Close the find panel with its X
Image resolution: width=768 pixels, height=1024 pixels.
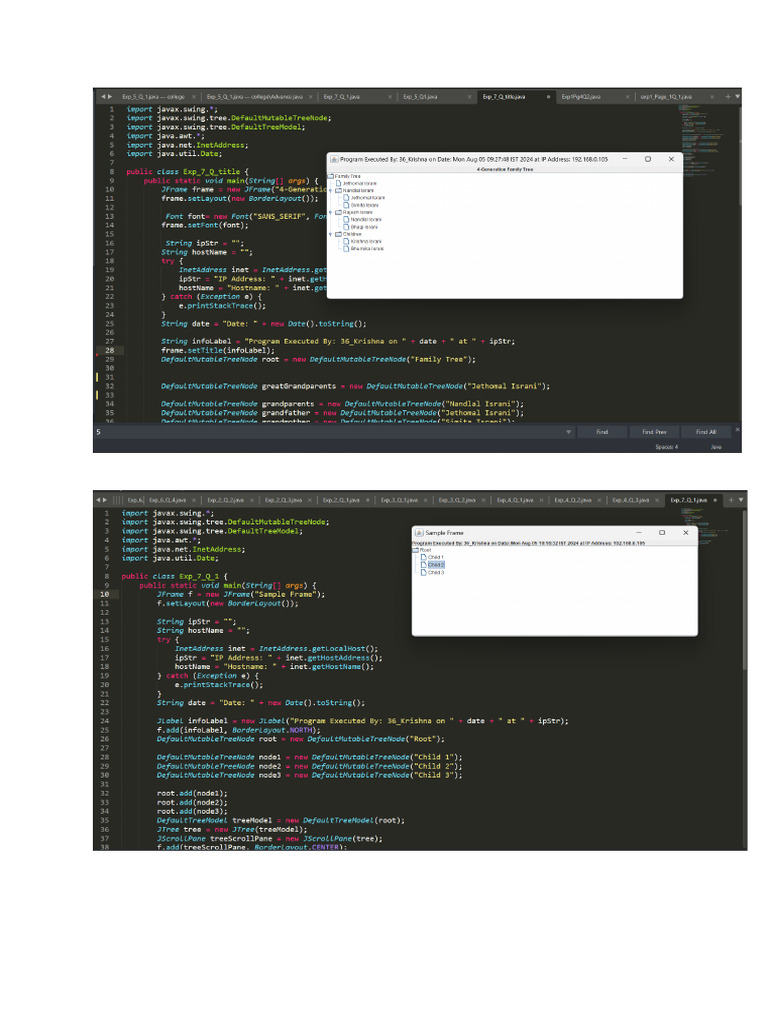pyautogui.click(x=737, y=429)
